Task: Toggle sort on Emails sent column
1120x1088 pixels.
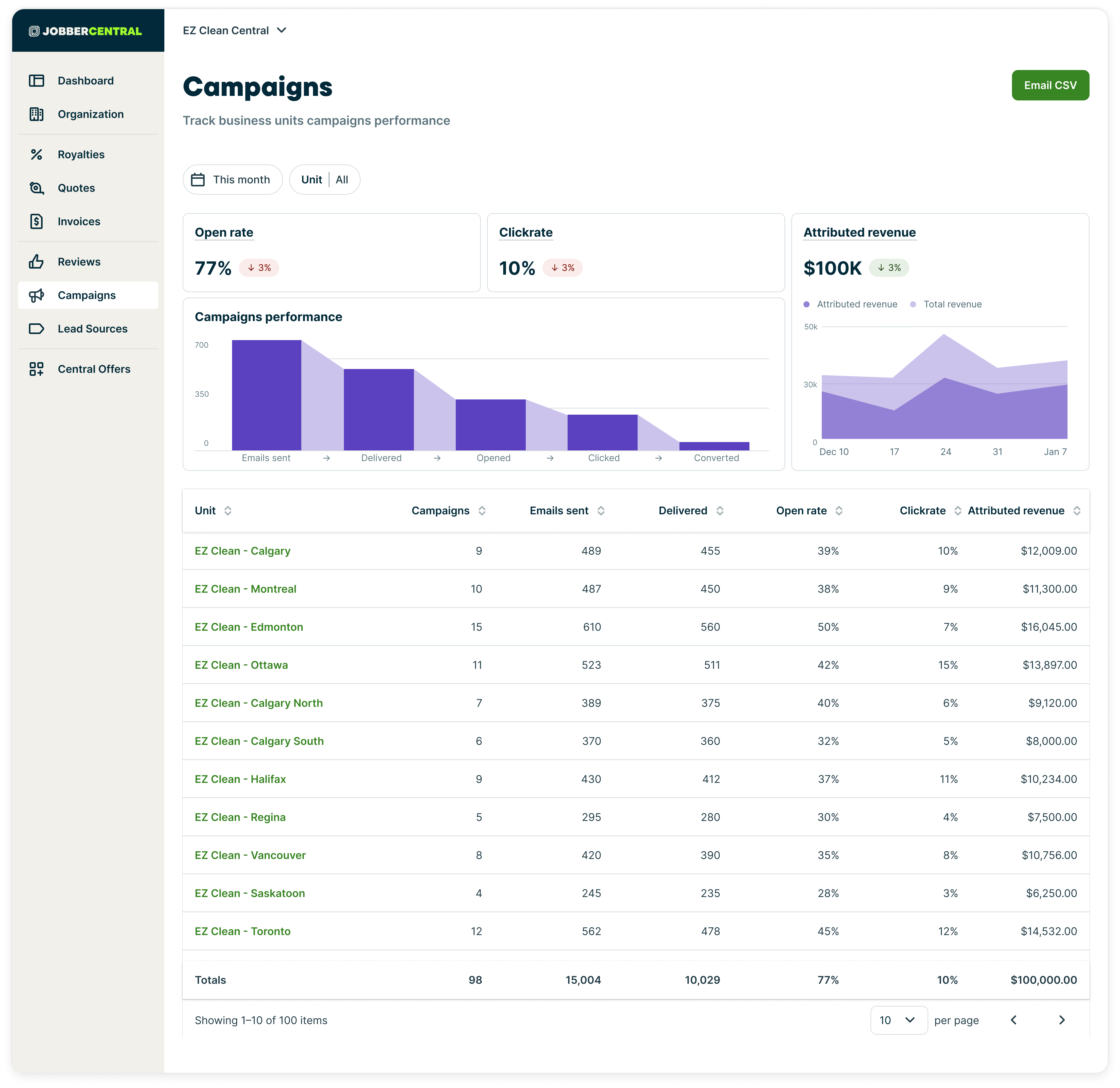Action: 601,511
